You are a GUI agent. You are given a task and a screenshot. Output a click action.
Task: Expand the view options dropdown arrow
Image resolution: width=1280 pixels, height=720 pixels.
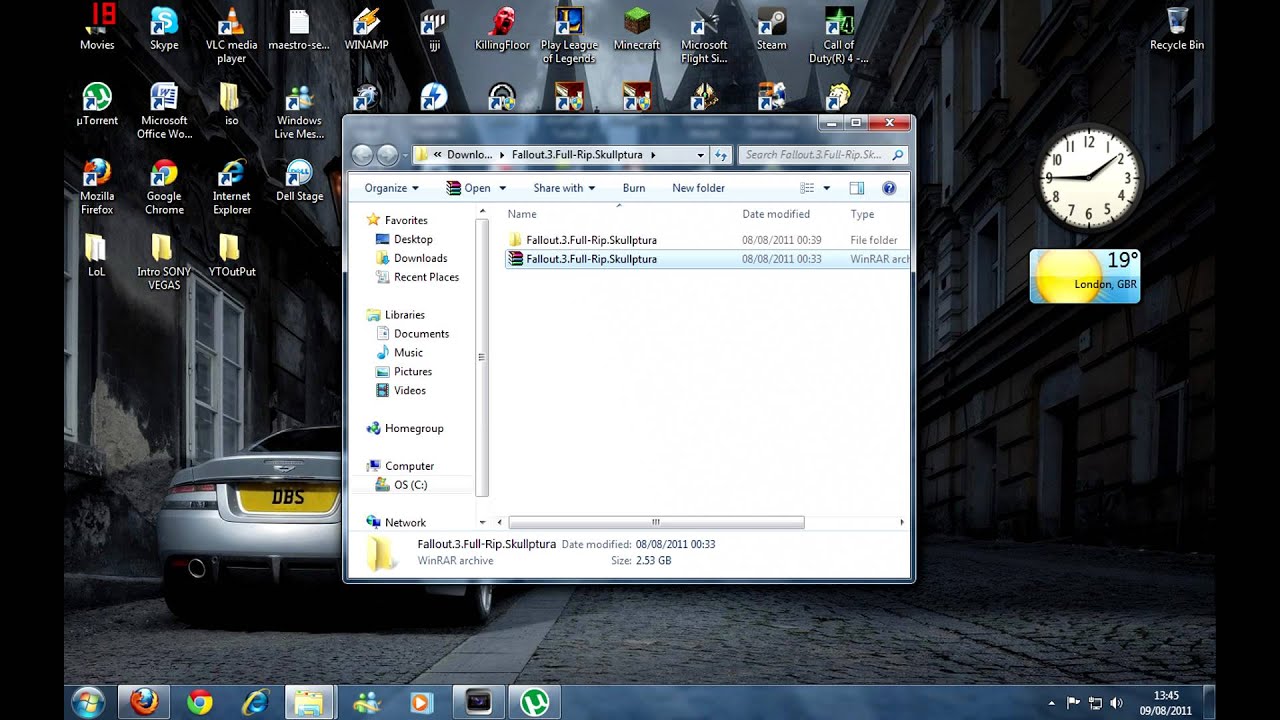[827, 188]
